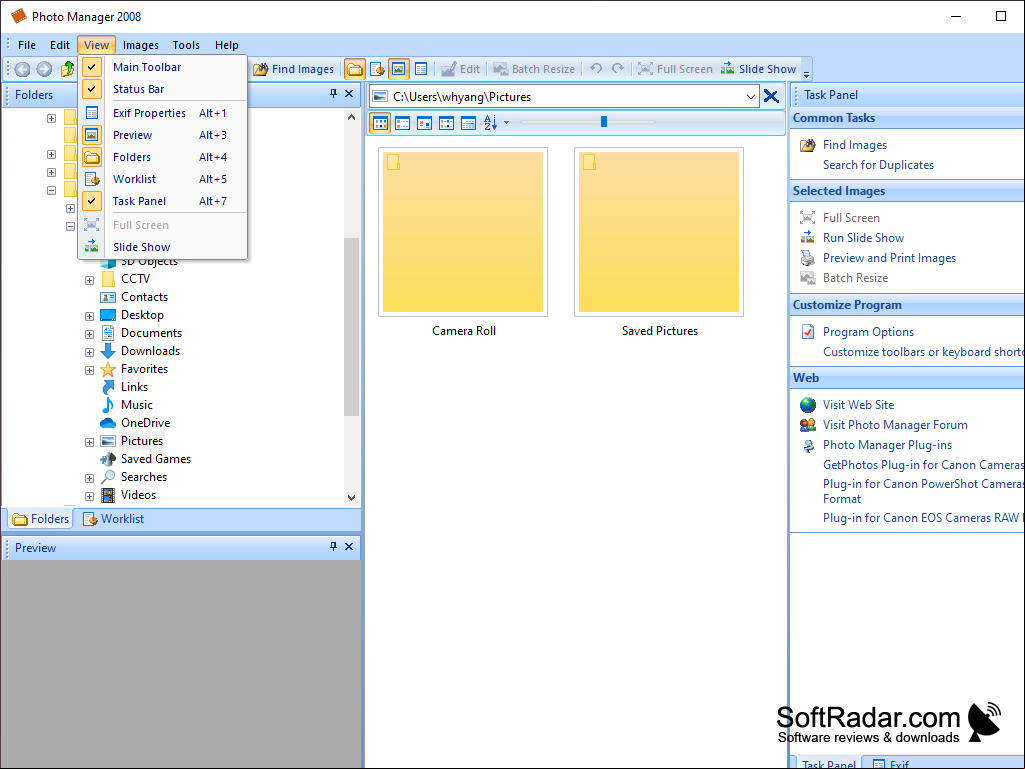Click the Back navigation arrow icon
The width and height of the screenshot is (1025, 769).
coord(22,69)
